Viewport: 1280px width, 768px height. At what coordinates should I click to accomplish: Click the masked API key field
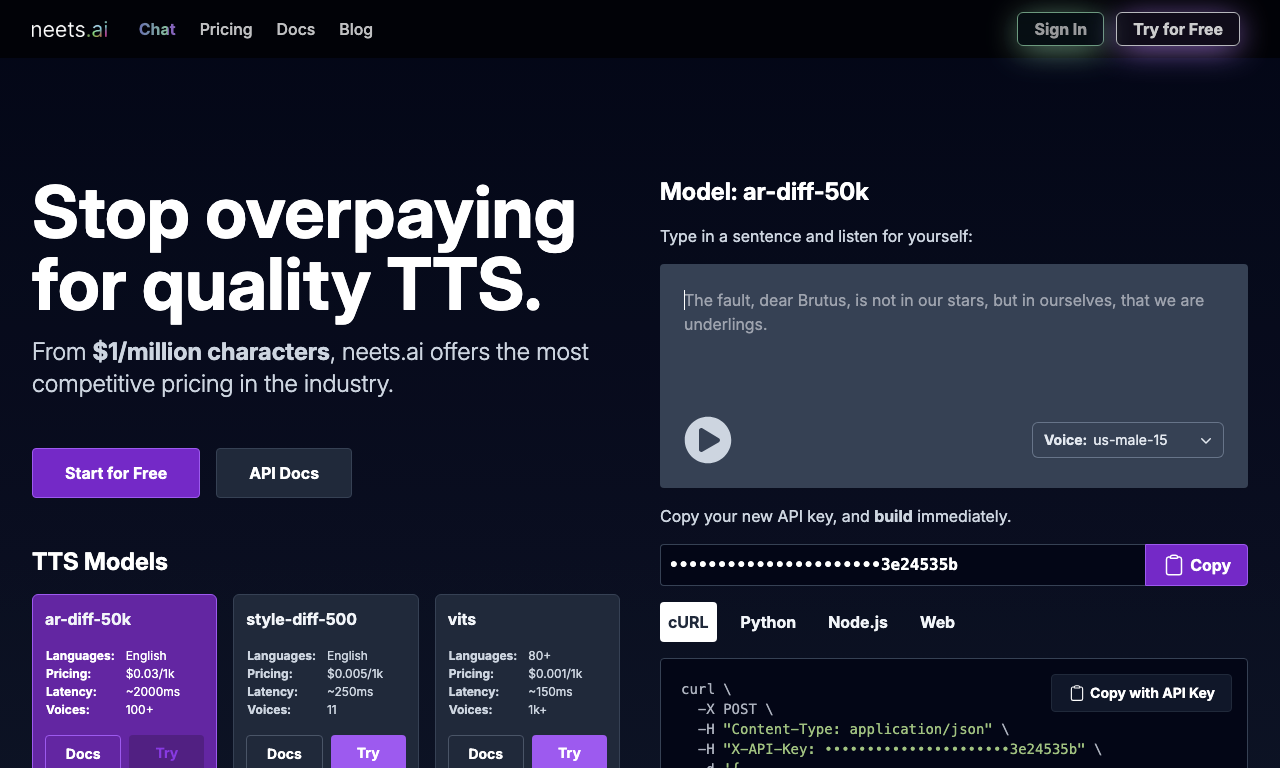(903, 565)
